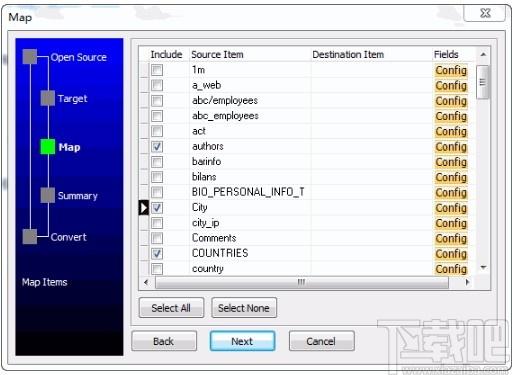
Task: Open Config for the 1m row
Action: click(x=451, y=70)
